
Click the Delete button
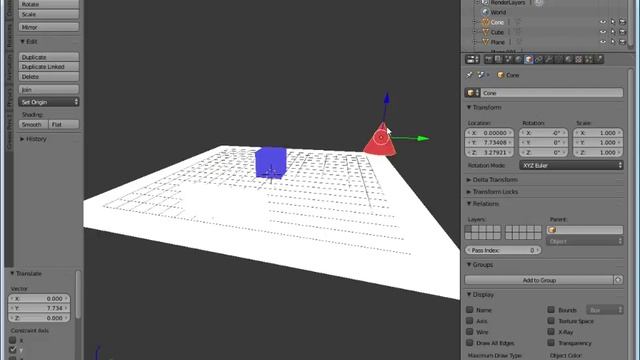point(49,77)
